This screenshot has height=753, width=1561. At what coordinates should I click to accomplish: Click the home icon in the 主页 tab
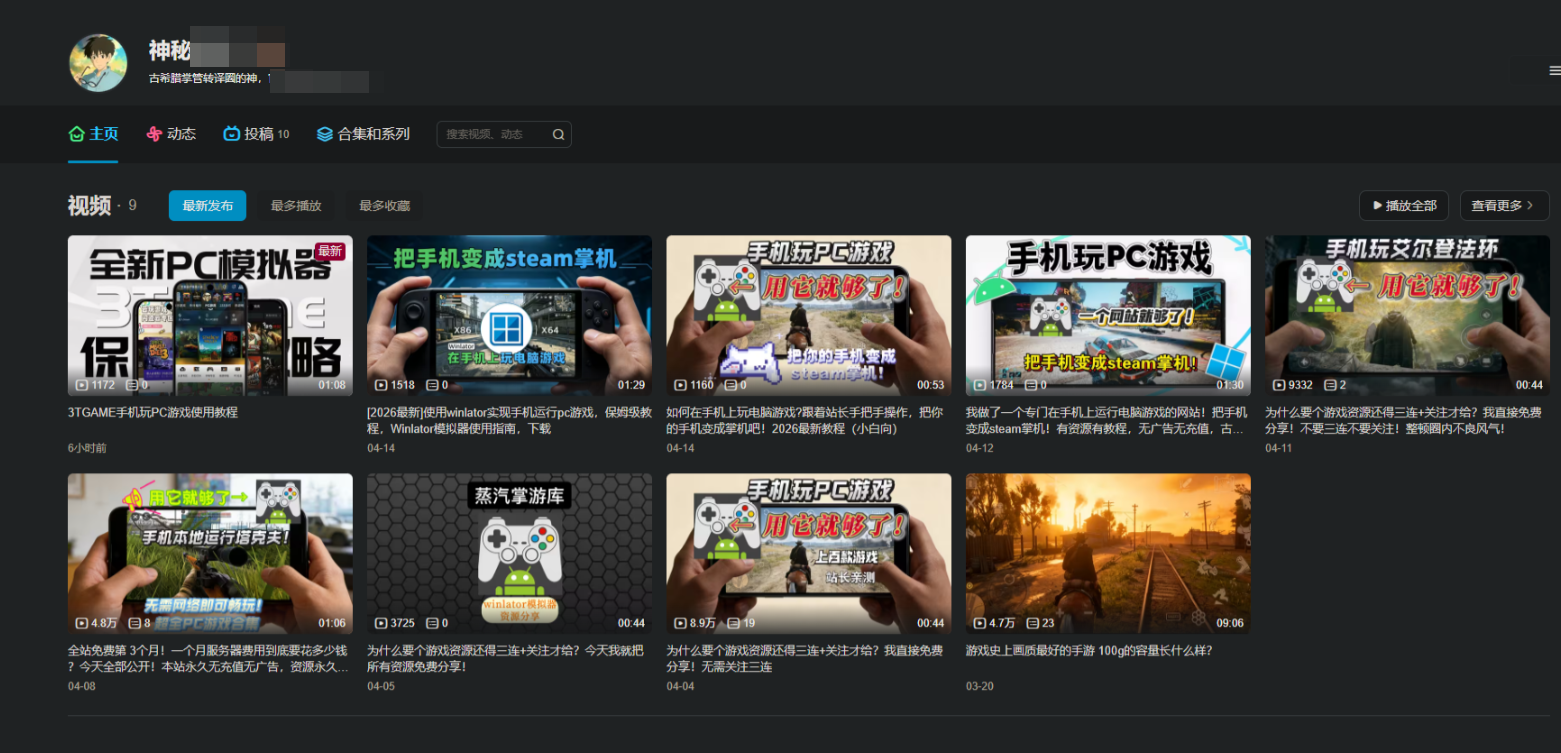77,134
